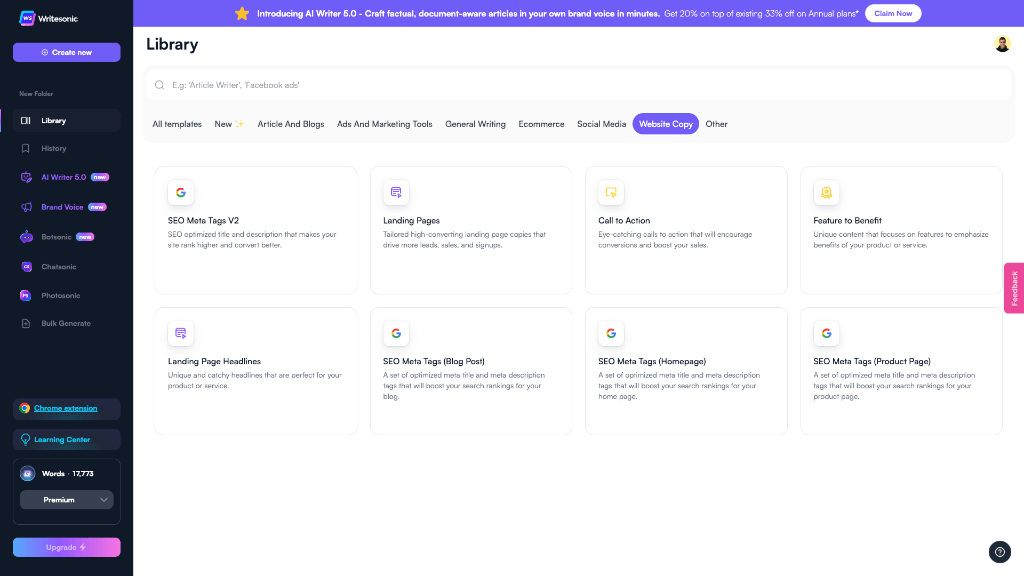Screen dimensions: 1024x576
Task: Select the All templates tab
Action: (177, 124)
